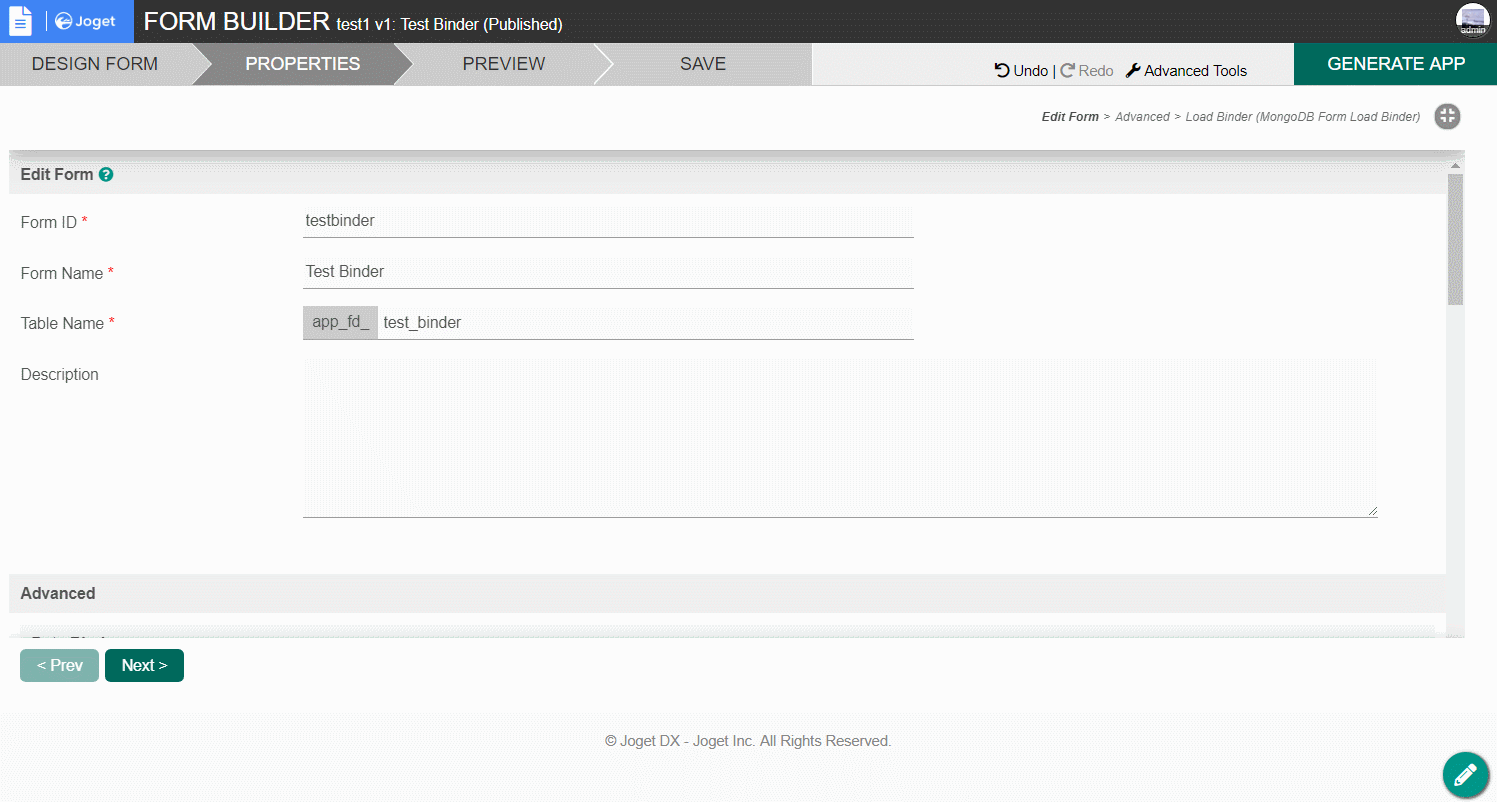Viewport: 1497px width, 802px height.
Task: Click the Generate App button
Action: pyautogui.click(x=1396, y=64)
